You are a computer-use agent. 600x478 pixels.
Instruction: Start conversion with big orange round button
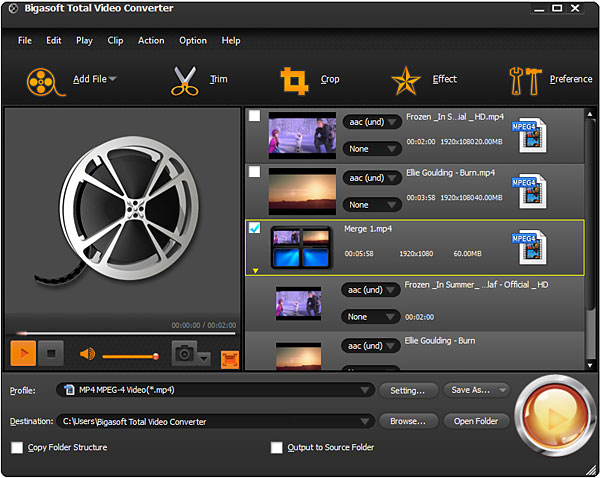pyautogui.click(x=554, y=416)
